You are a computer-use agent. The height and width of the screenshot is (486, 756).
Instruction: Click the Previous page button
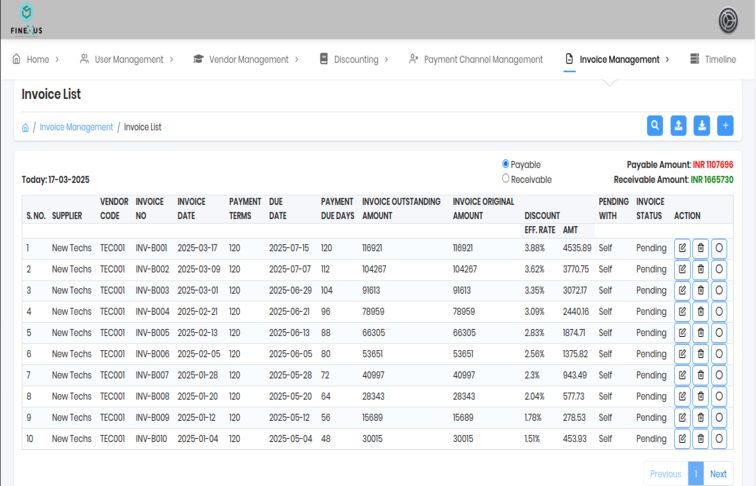[x=665, y=474]
